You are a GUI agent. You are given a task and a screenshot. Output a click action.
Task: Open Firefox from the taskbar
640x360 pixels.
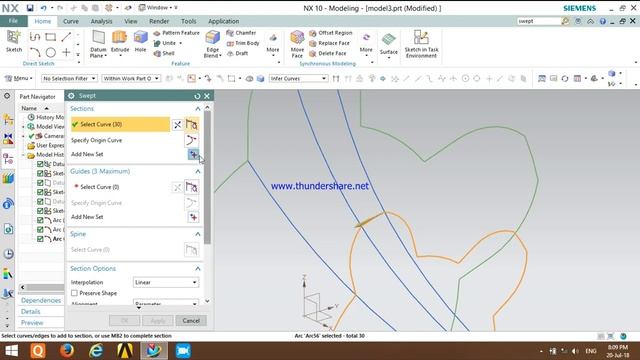pyautogui.click(x=67, y=351)
